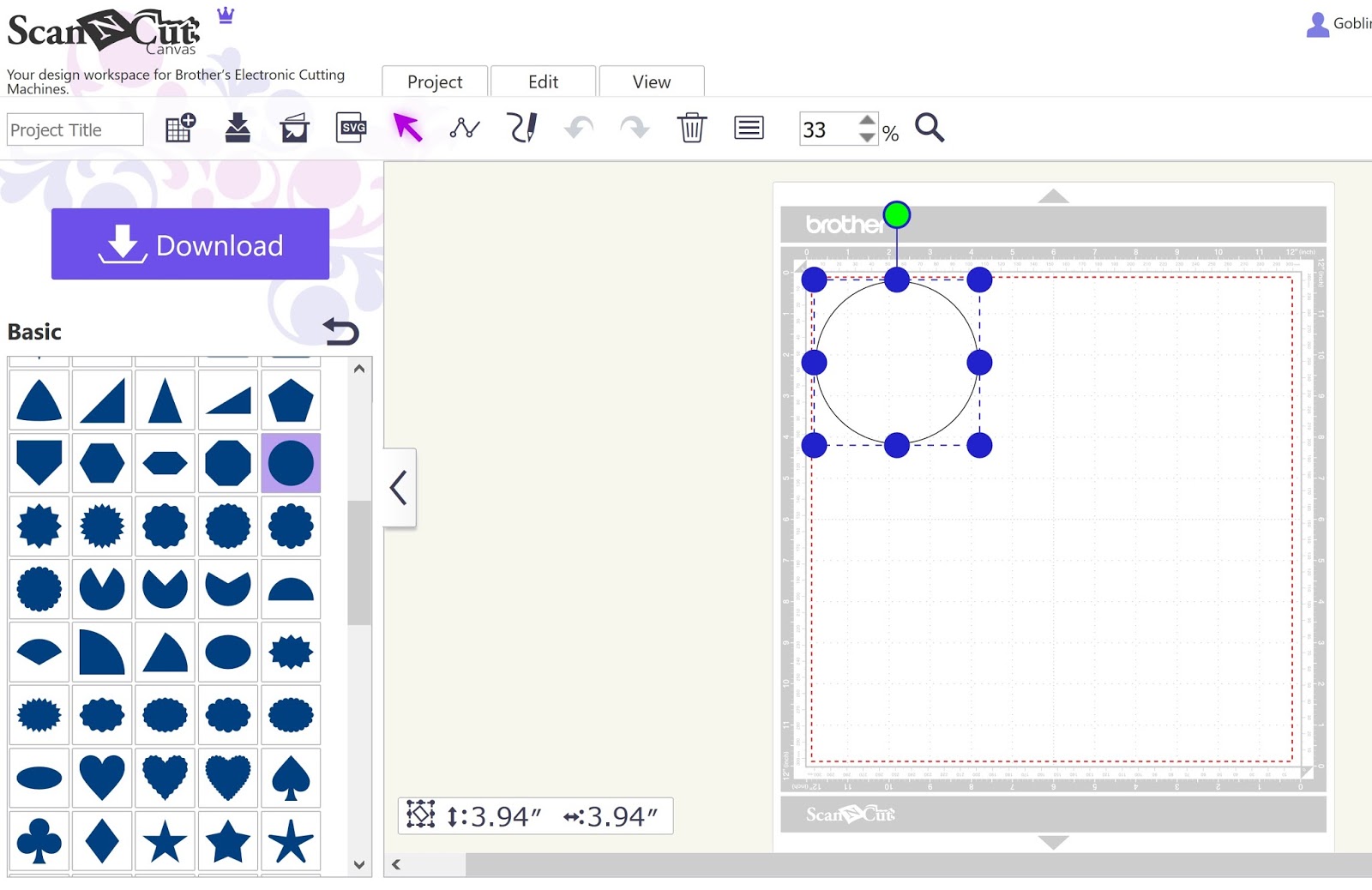The image size is (1372, 890).
Task: Select the SVG import tool
Action: click(x=351, y=128)
